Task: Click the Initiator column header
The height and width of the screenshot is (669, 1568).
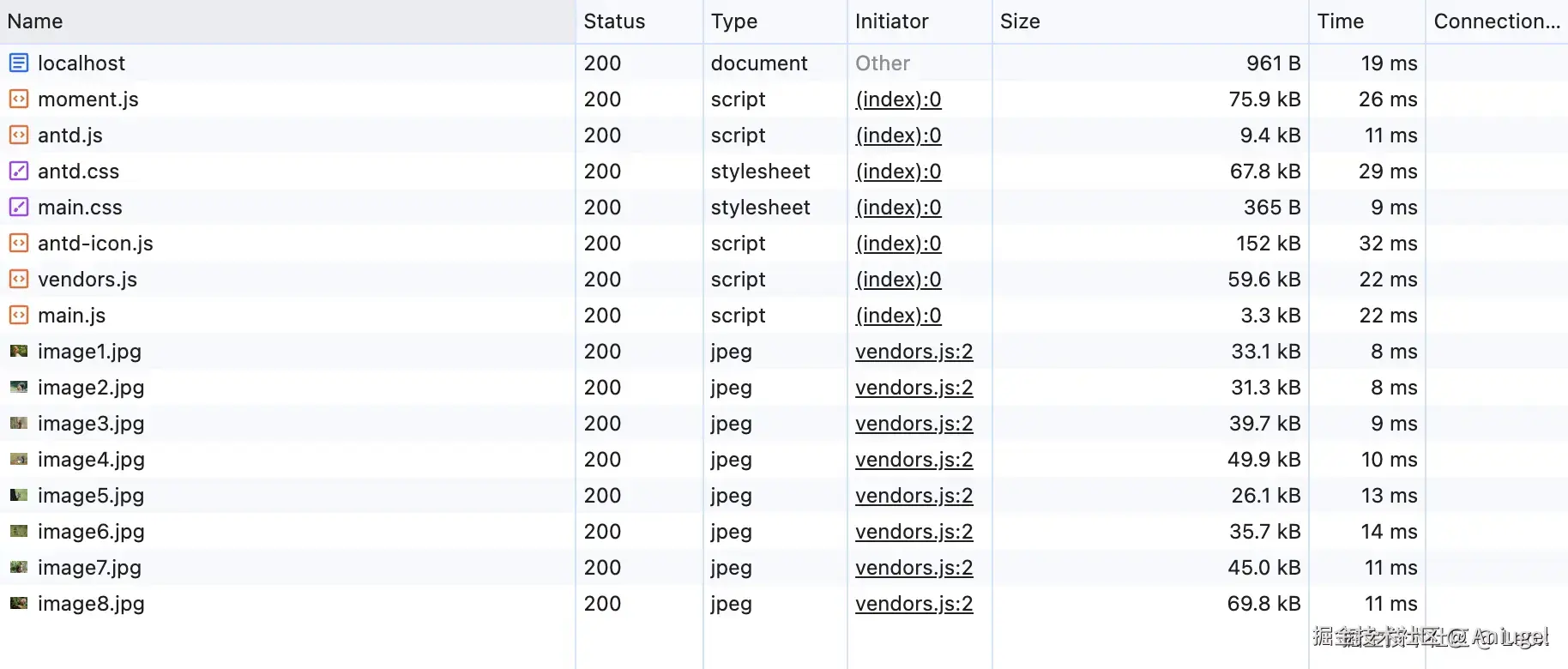Action: (891, 21)
